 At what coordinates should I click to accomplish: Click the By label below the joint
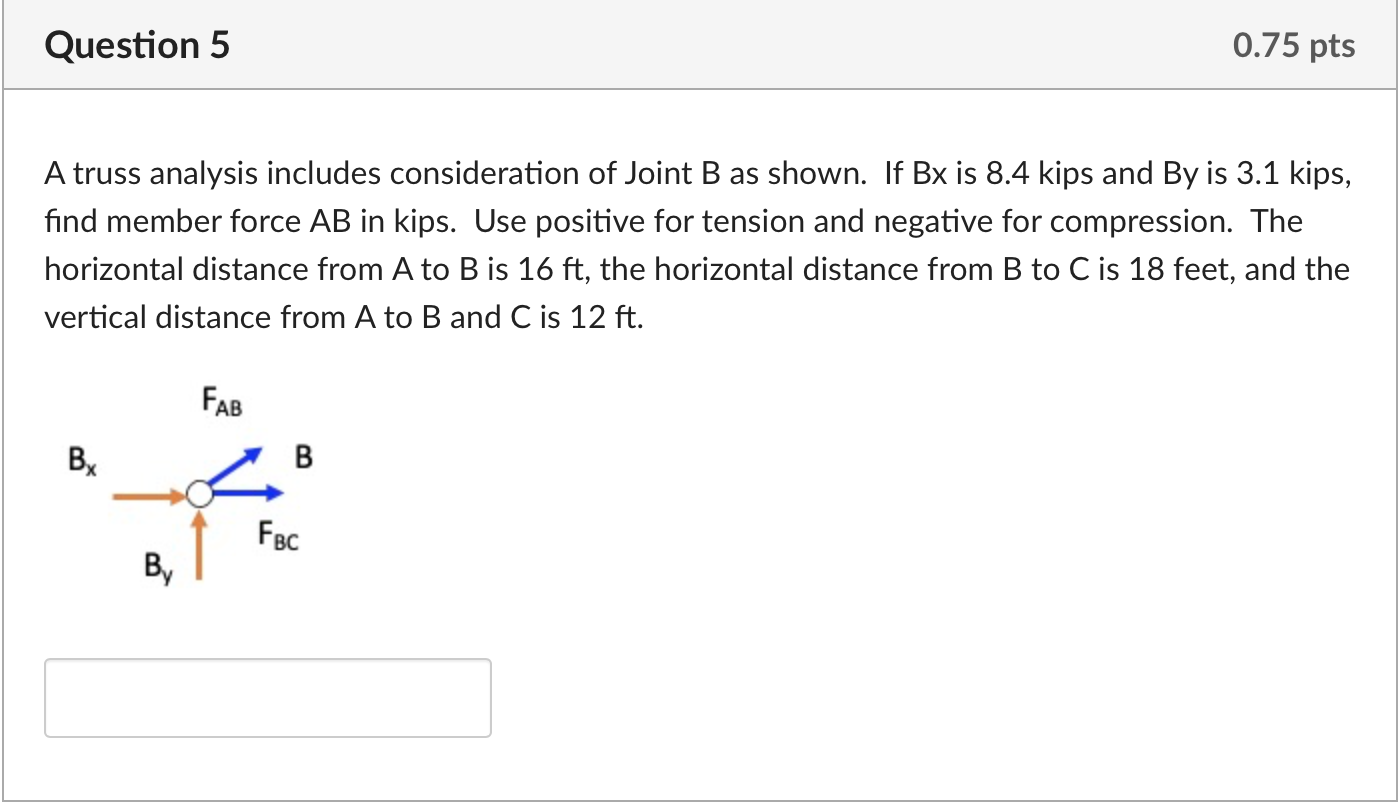click(x=157, y=566)
